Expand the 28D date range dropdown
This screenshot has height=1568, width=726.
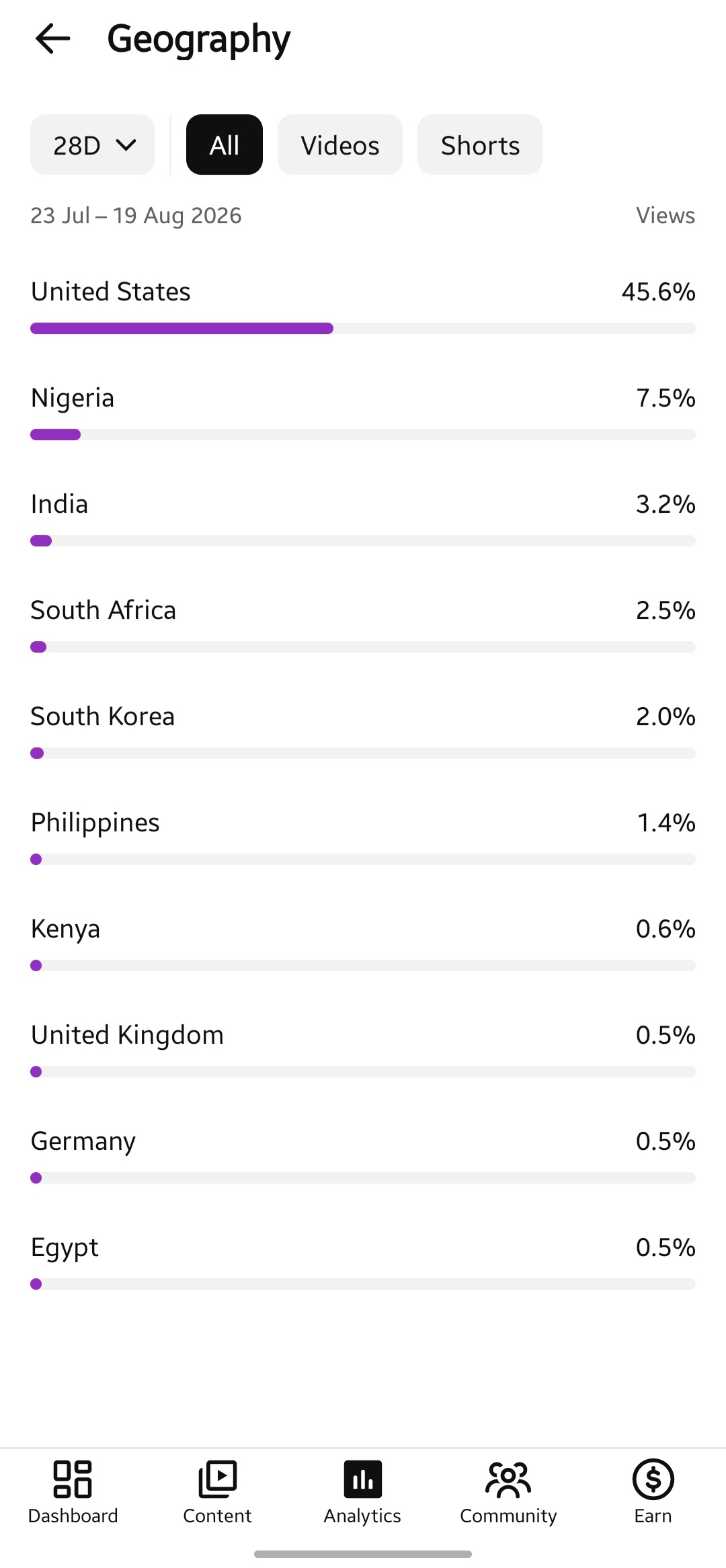click(x=93, y=145)
